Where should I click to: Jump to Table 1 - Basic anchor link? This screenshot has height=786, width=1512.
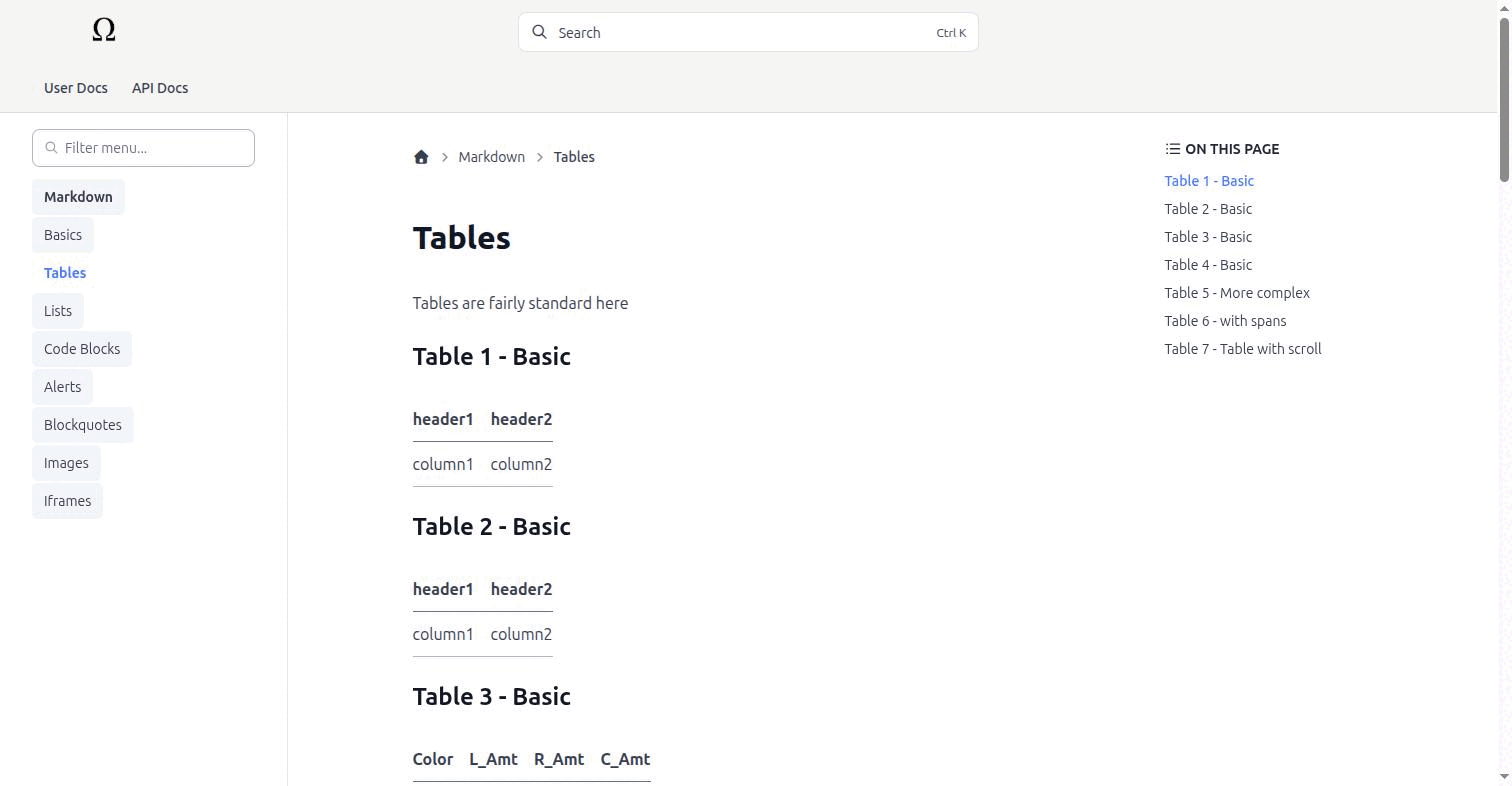click(1209, 181)
